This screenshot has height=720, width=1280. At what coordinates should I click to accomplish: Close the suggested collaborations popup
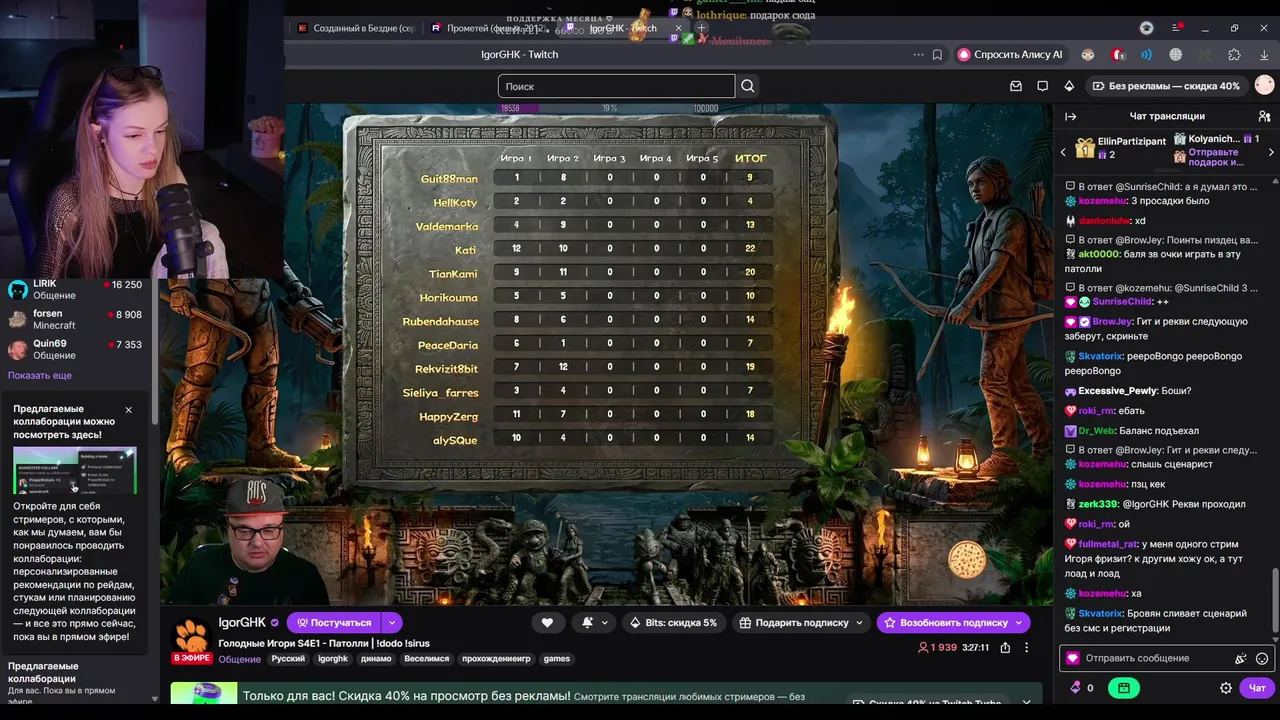click(128, 410)
